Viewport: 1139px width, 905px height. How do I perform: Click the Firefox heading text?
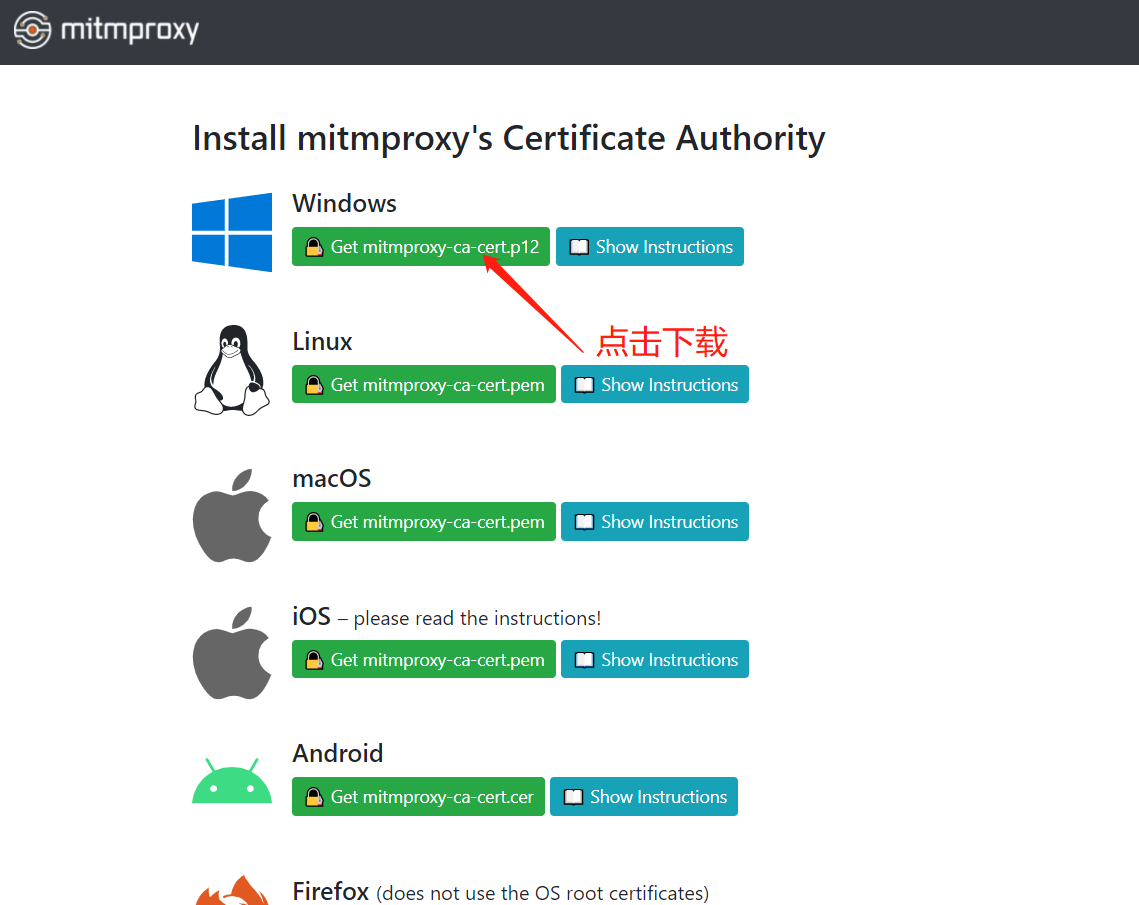[x=331, y=891]
